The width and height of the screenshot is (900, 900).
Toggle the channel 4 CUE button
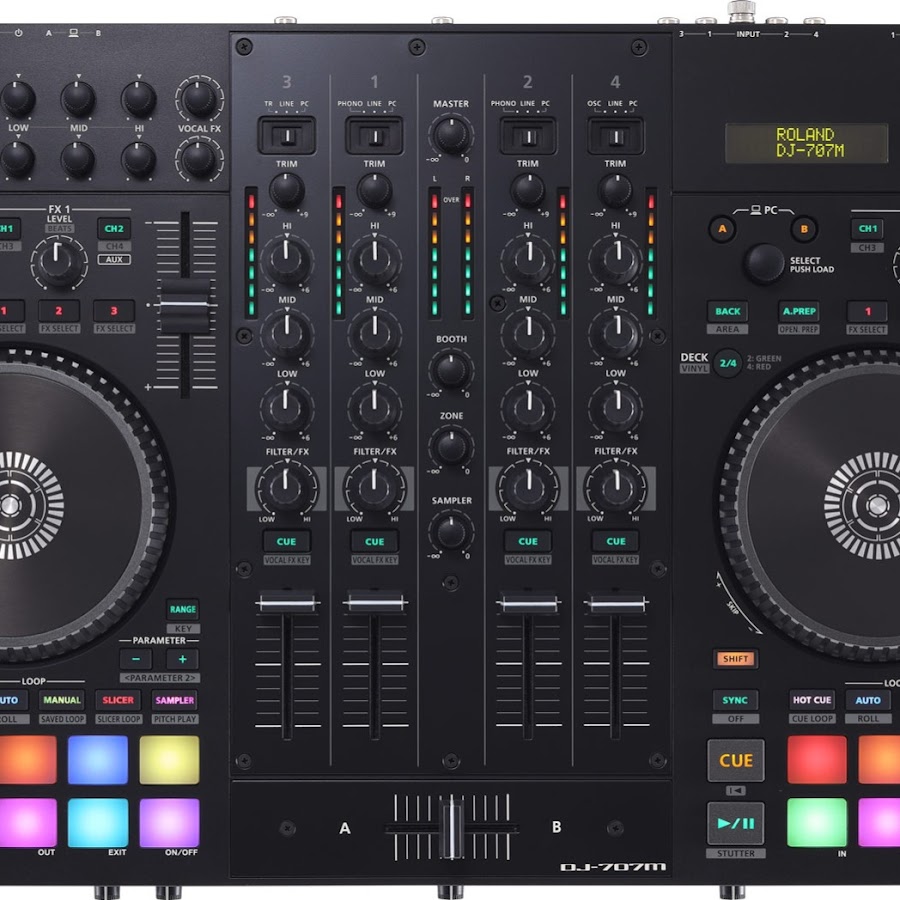tap(616, 541)
